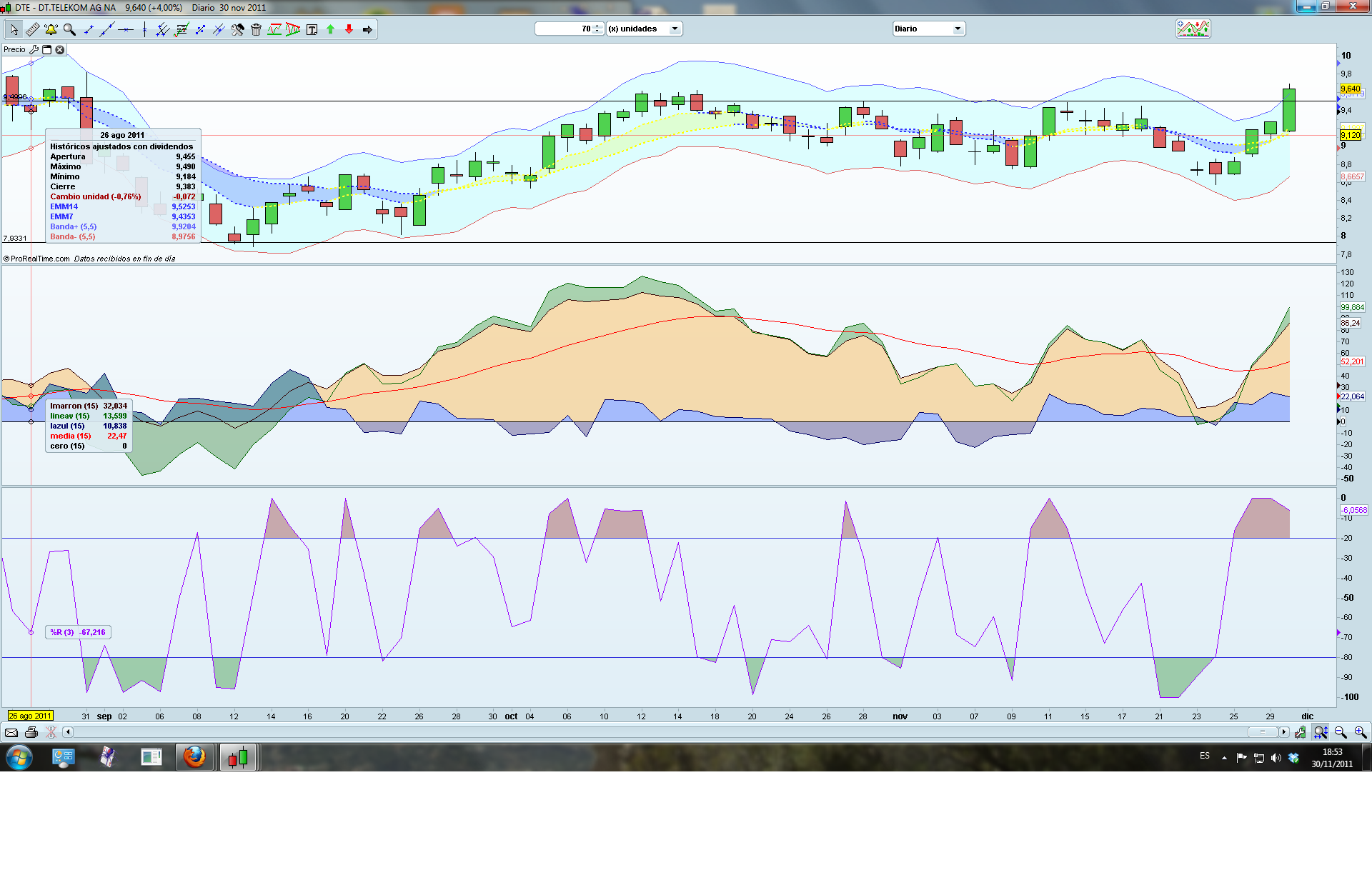Viewport: 1372px width, 880px height.
Task: Expand the Diario timeframe dropdown
Action: coord(957,29)
